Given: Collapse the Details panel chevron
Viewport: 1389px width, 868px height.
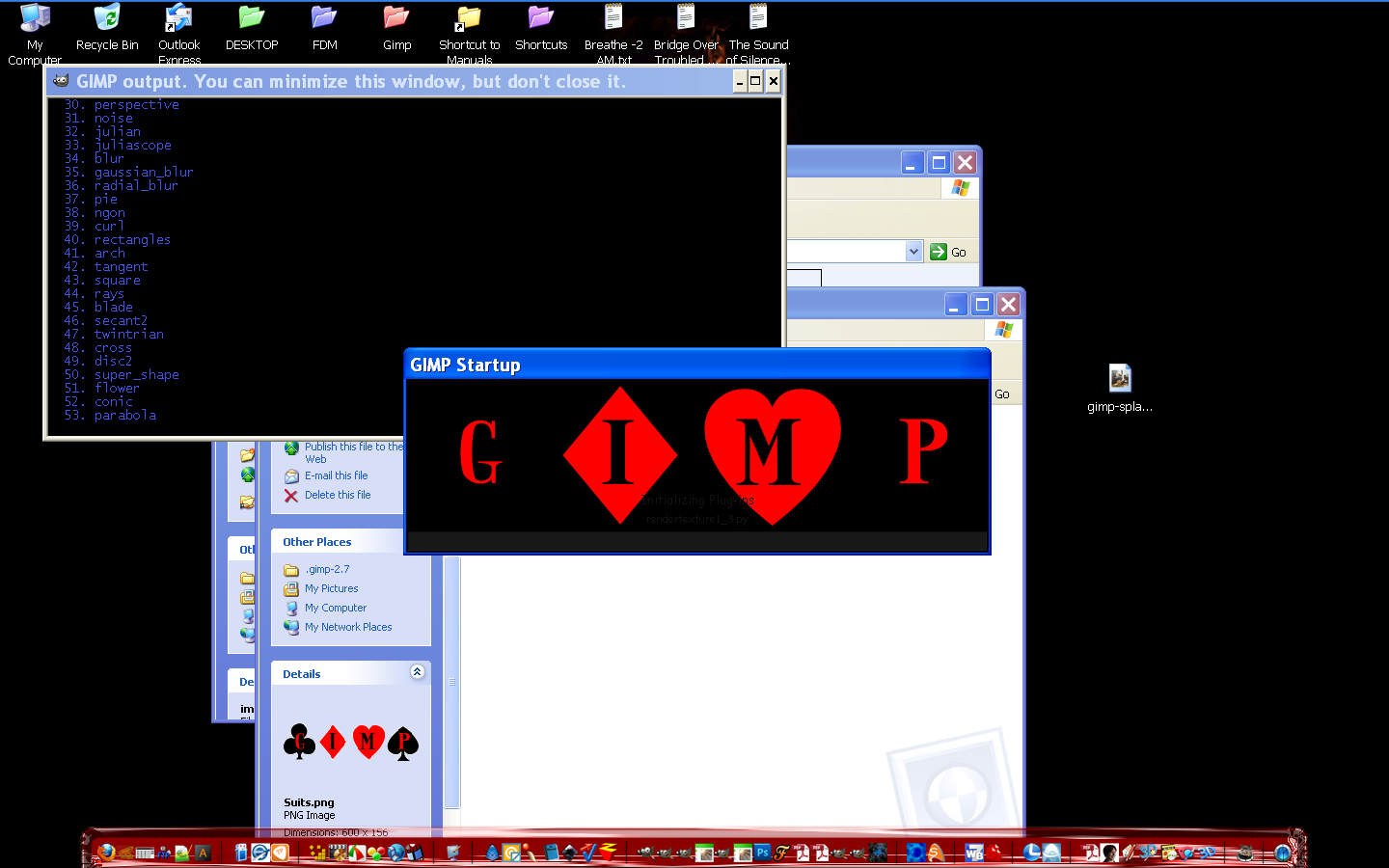Looking at the screenshot, I should pos(417,672).
